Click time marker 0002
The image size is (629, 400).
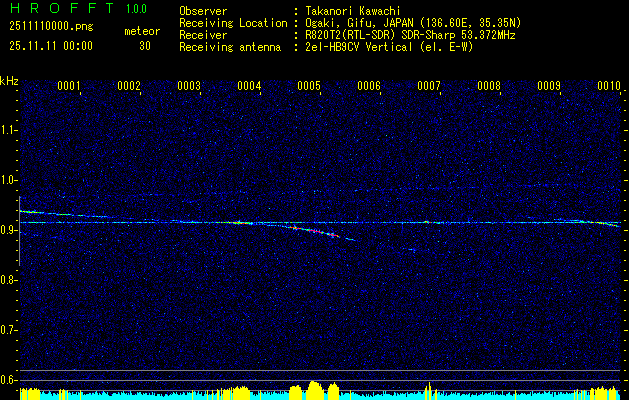click(129, 86)
